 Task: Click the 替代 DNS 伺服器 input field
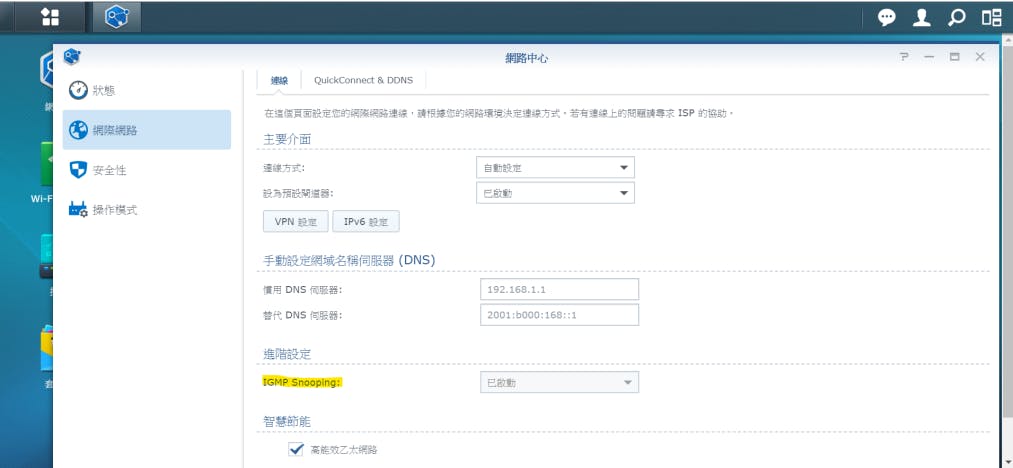pyautogui.click(x=559, y=315)
